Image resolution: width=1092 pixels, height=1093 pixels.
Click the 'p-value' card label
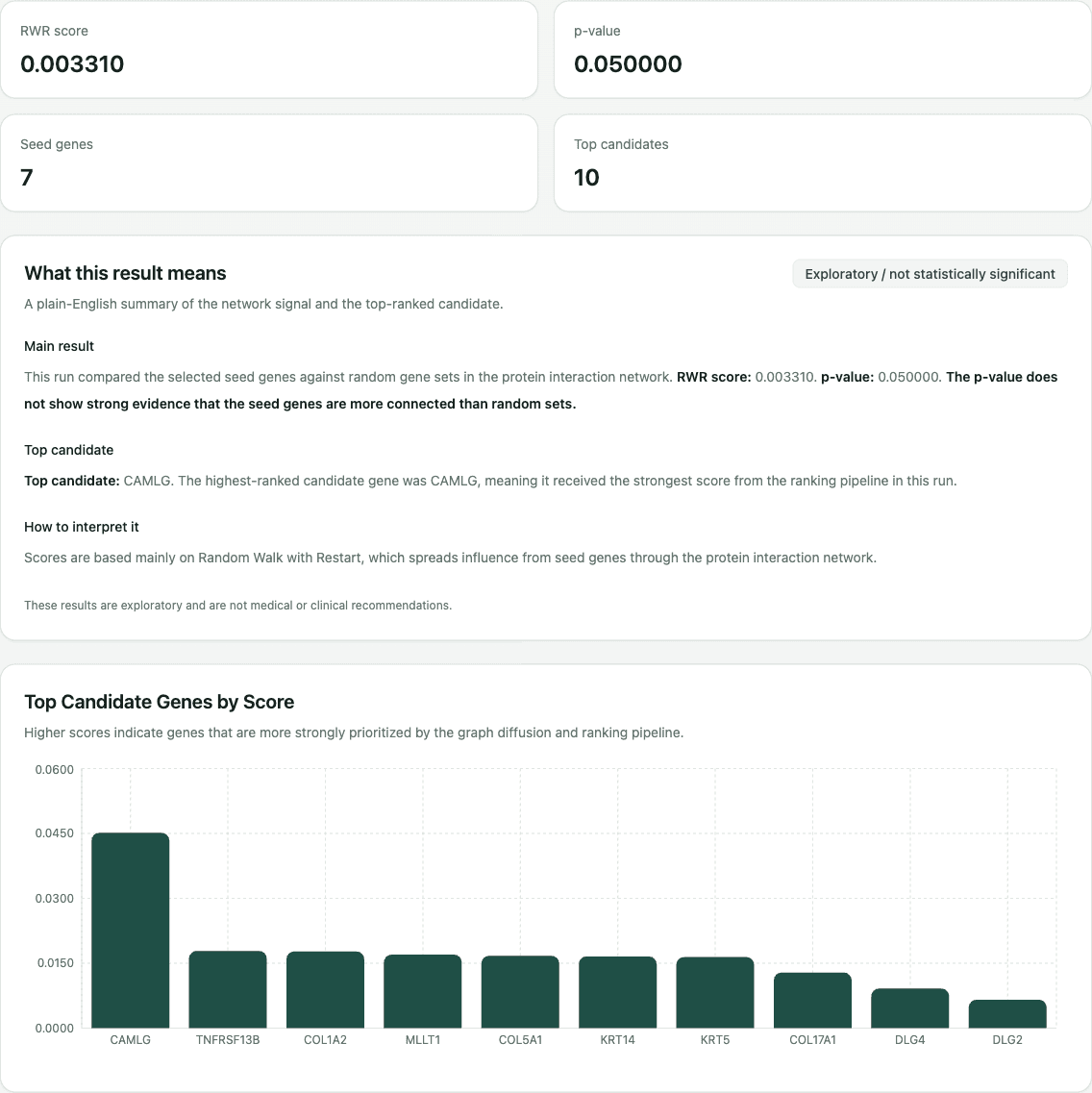[x=597, y=32]
